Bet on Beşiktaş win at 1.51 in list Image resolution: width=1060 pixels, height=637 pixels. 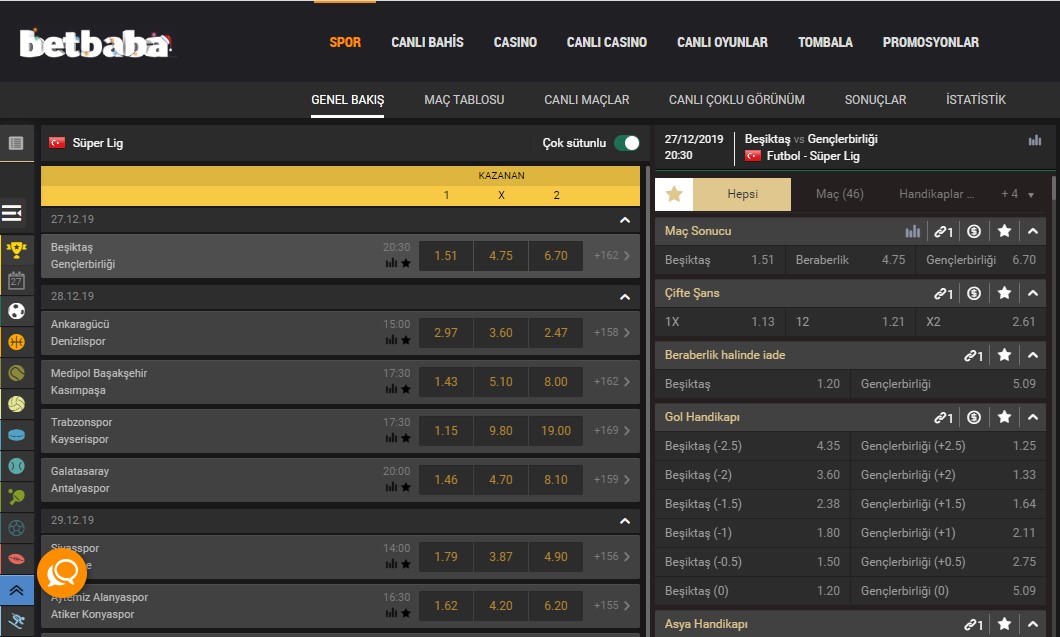click(x=445, y=256)
